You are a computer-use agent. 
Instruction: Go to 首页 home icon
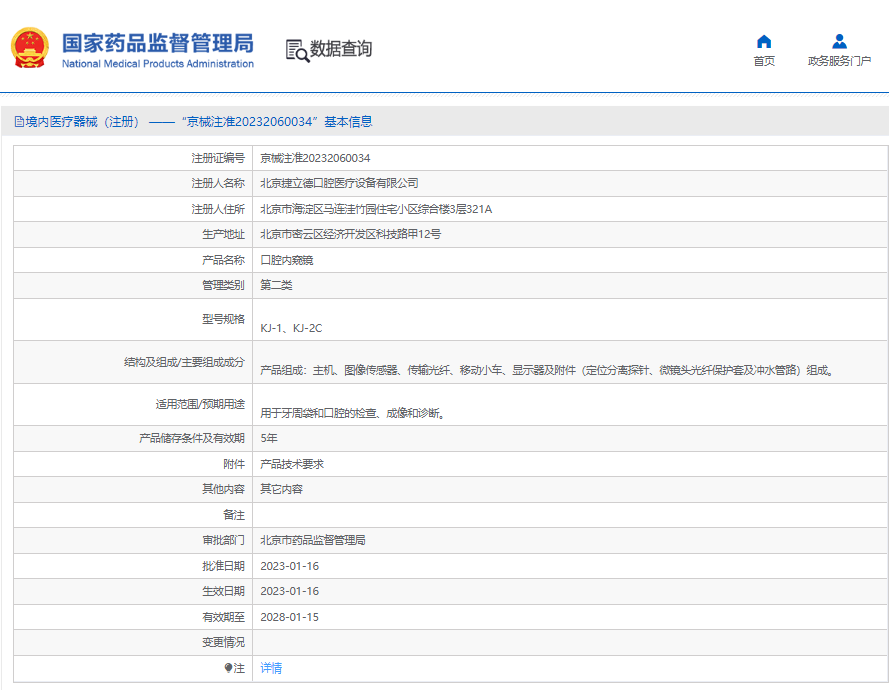pos(764,41)
